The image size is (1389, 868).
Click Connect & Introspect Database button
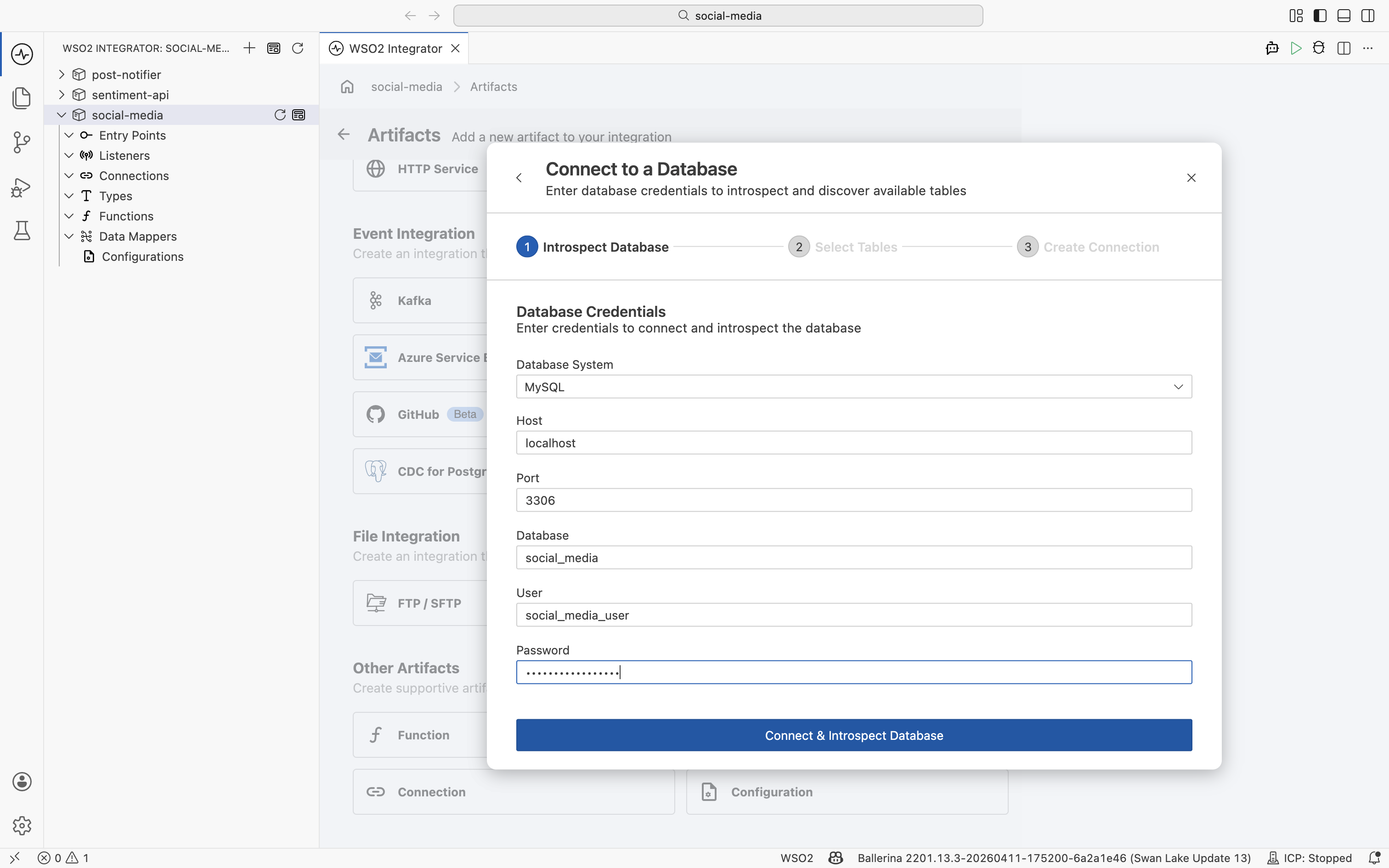click(854, 735)
